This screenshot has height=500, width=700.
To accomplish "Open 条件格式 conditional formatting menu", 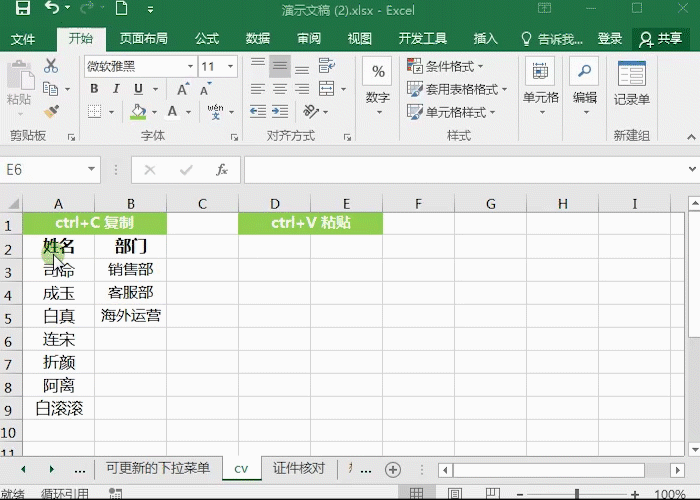I will coord(445,67).
